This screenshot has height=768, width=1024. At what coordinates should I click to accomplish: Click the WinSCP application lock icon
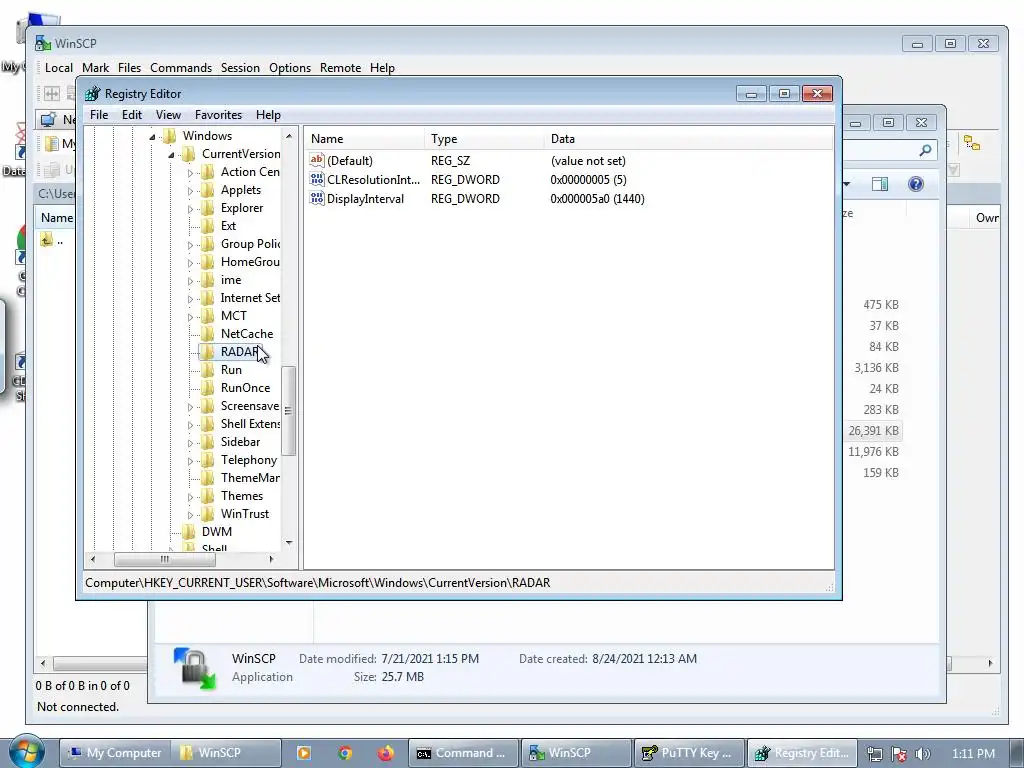pyautogui.click(x=195, y=668)
